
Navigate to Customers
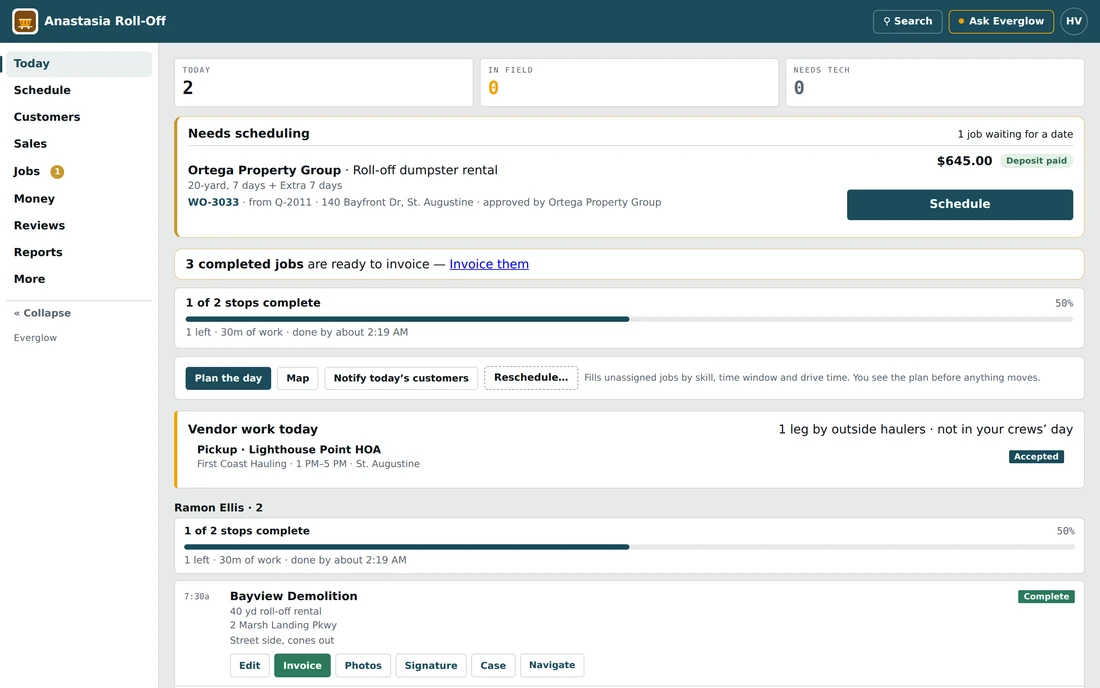click(77, 116)
